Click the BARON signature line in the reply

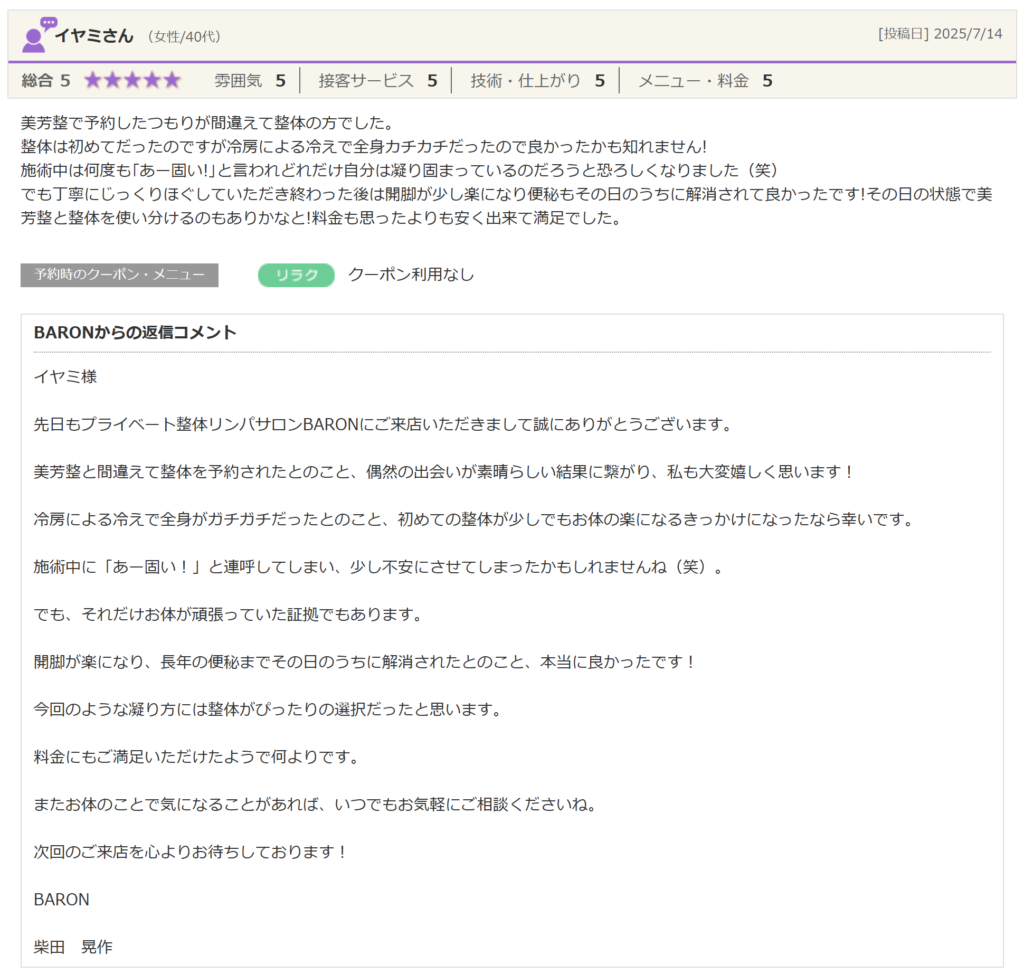(61, 900)
